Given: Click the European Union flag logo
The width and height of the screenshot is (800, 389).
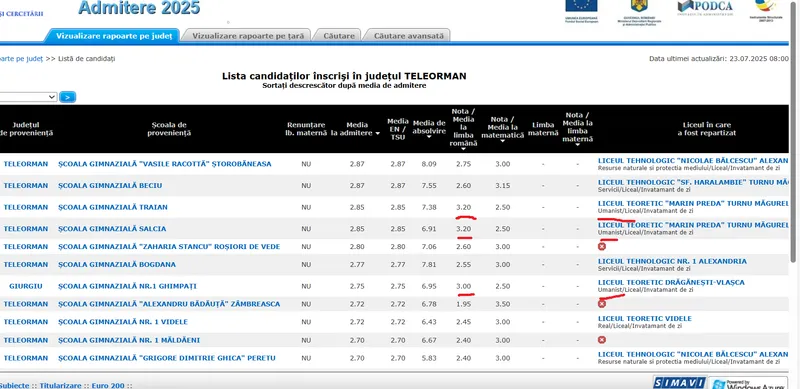Looking at the screenshot, I should (581, 10).
